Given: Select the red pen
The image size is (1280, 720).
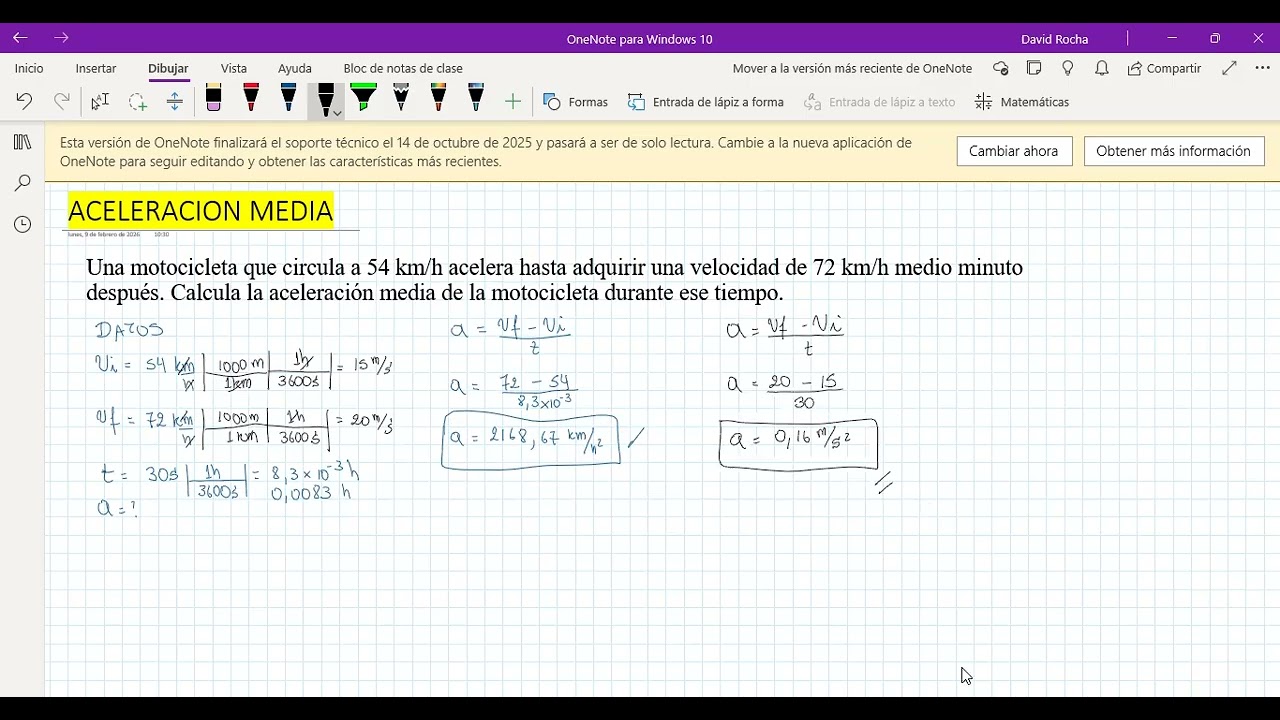Looking at the screenshot, I should [251, 98].
